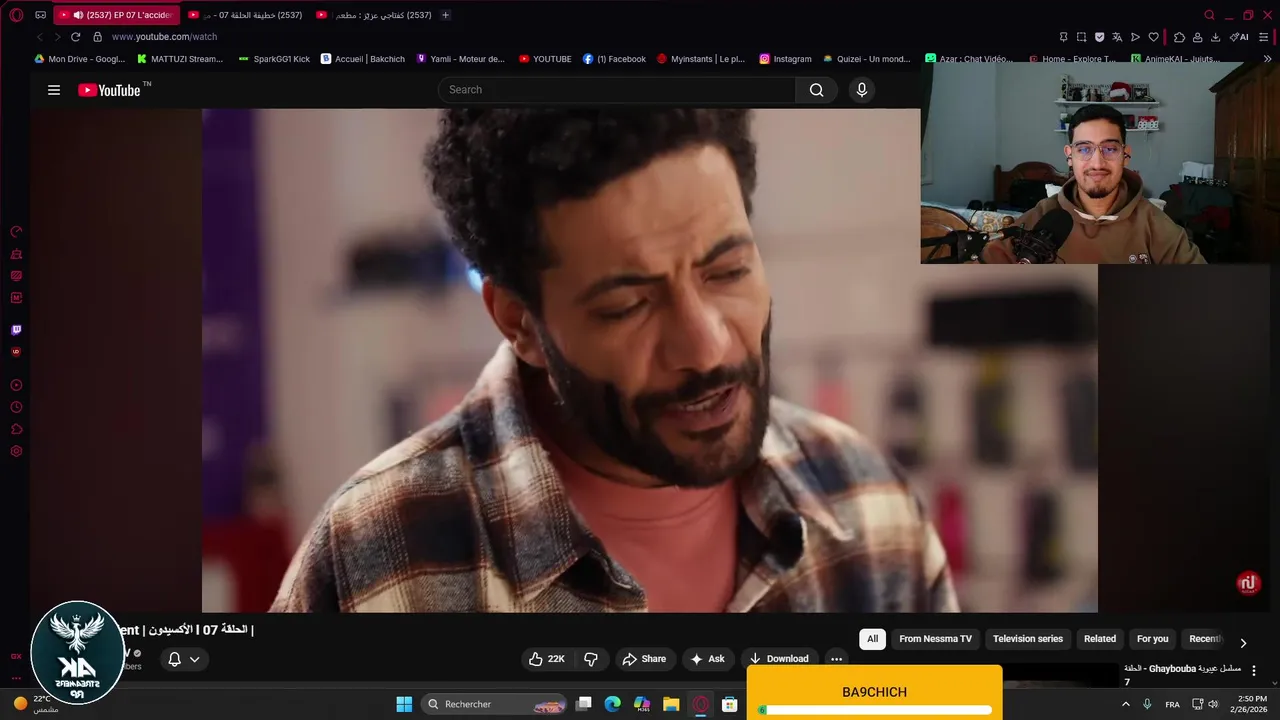Open the Accueil Bakchich bookmark
The width and height of the screenshot is (1280, 720).
pos(363,59)
